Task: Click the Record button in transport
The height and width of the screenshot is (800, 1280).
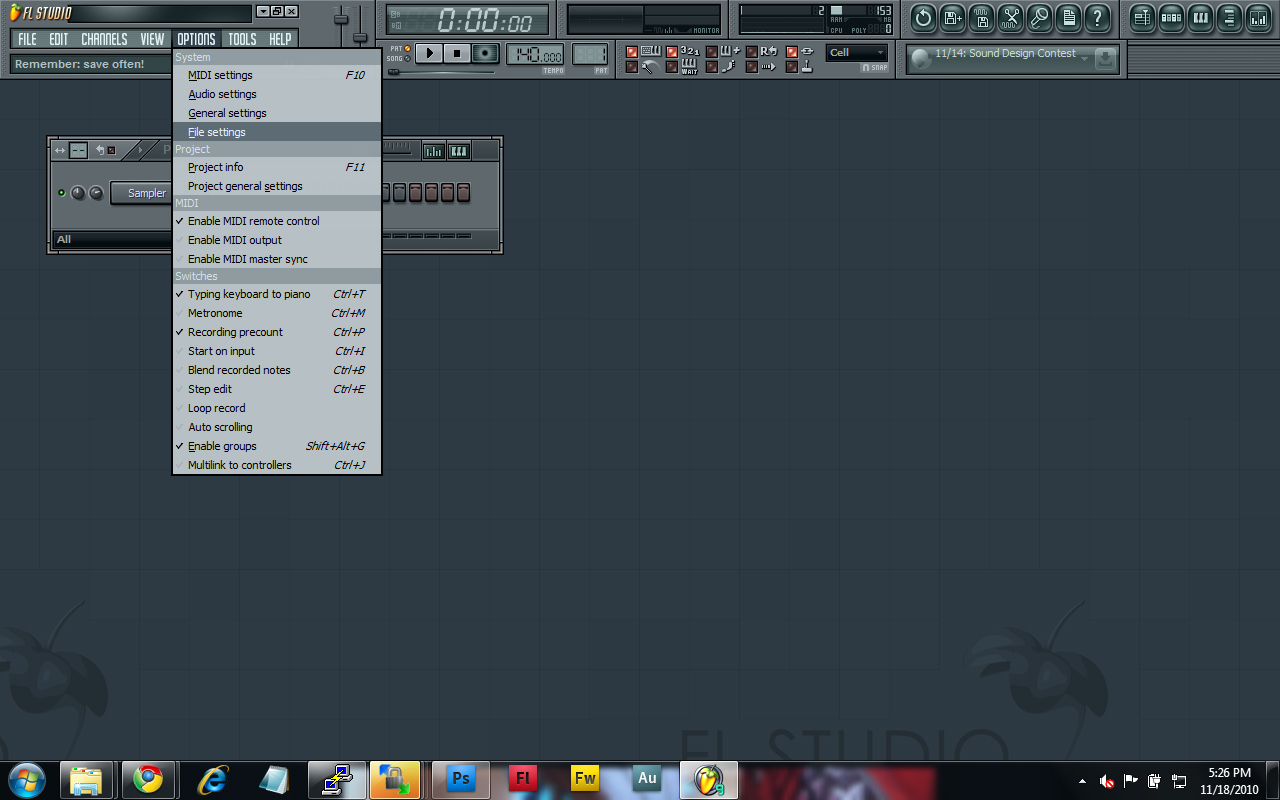Action: tap(486, 53)
